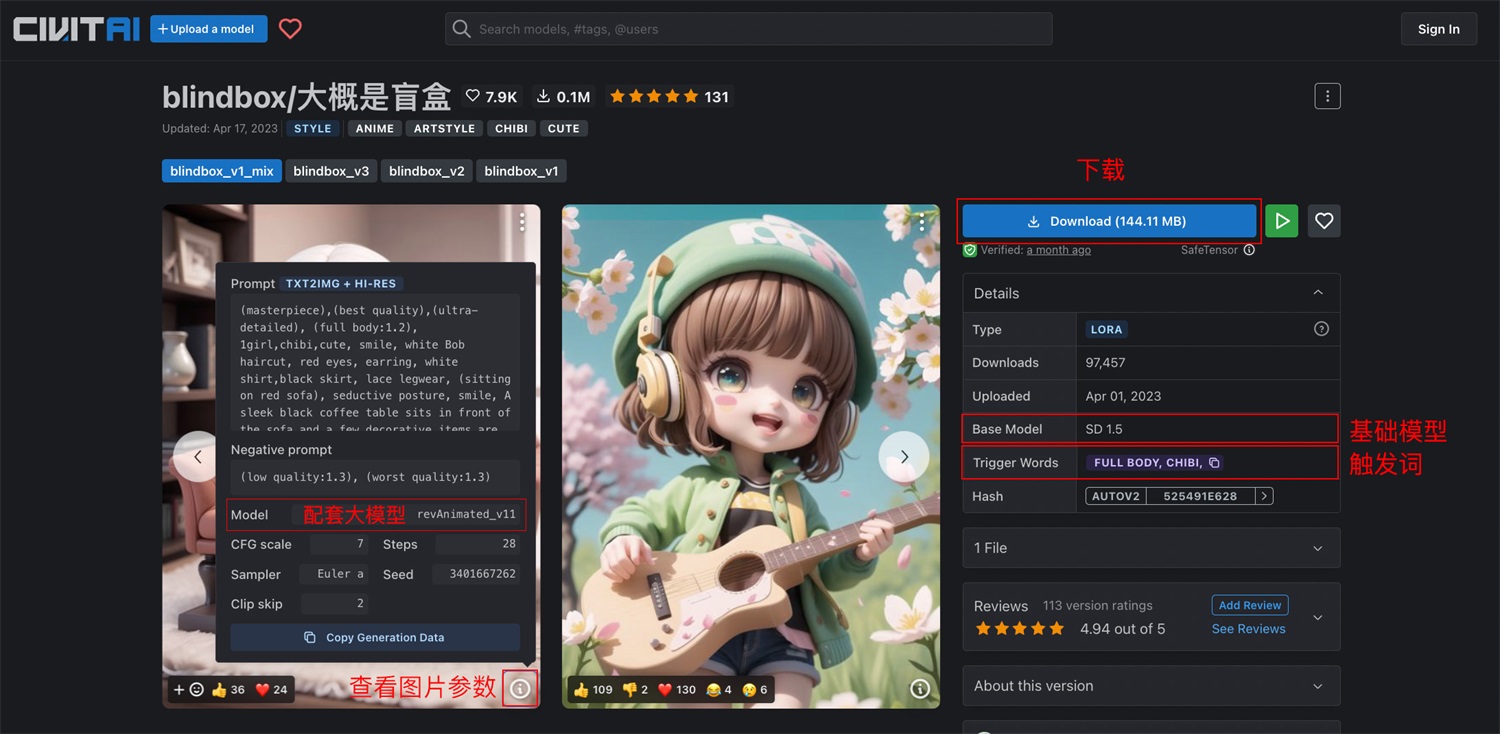The width and height of the screenshot is (1500, 734).
Task: Toggle the heart reaction on the guitar image
Action: click(x=664, y=689)
